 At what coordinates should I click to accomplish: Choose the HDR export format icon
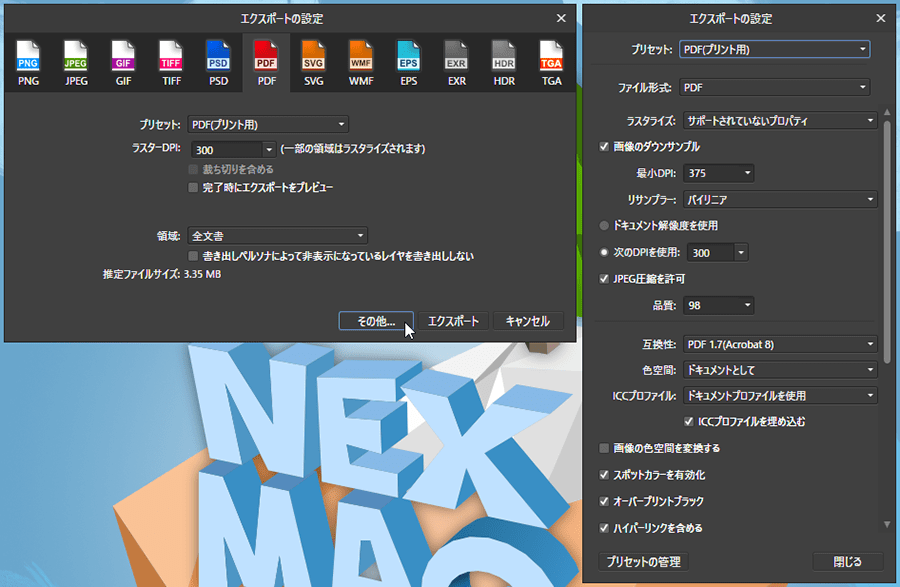click(504, 63)
